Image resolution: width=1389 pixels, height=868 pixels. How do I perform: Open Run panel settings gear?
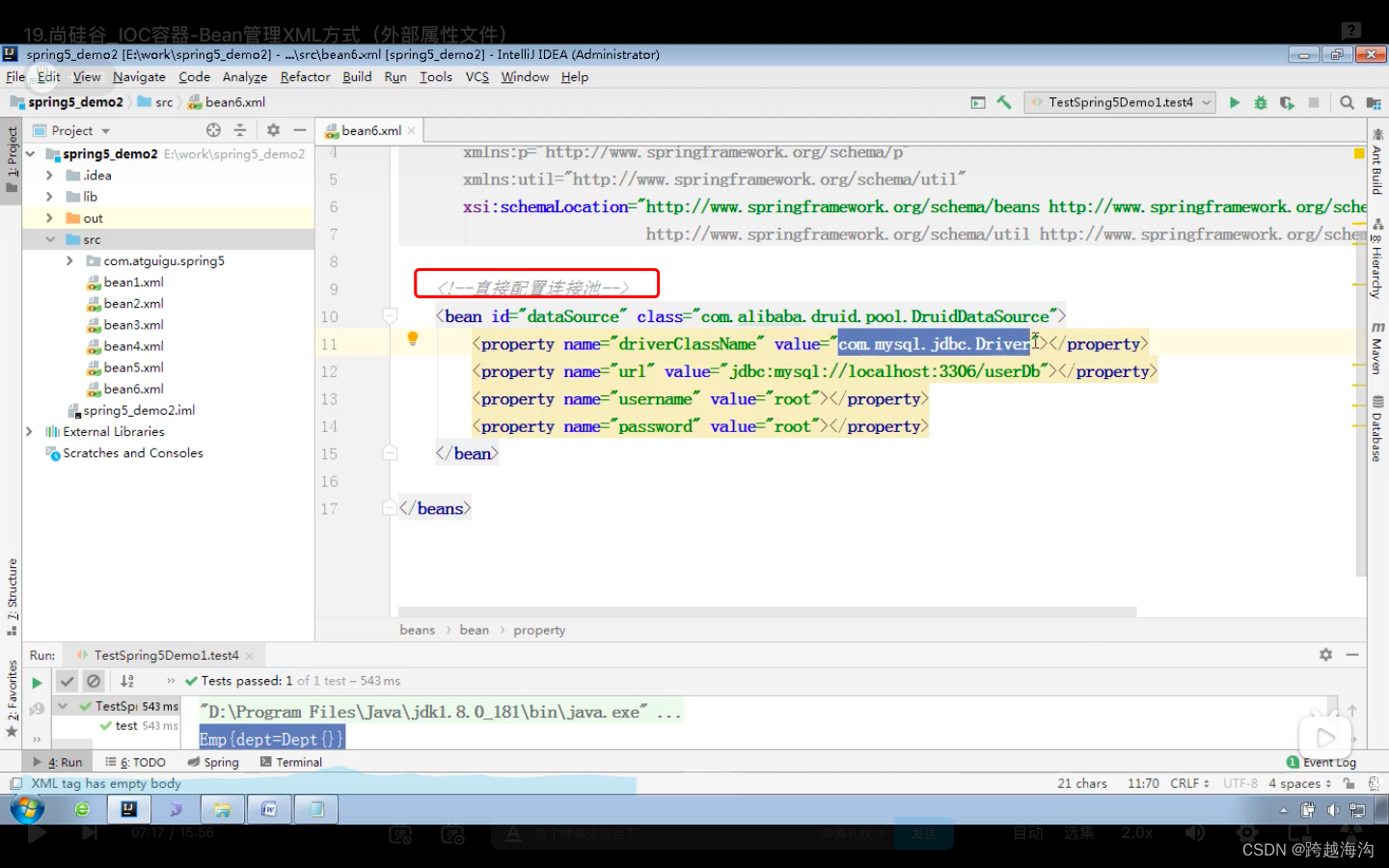(1326, 655)
